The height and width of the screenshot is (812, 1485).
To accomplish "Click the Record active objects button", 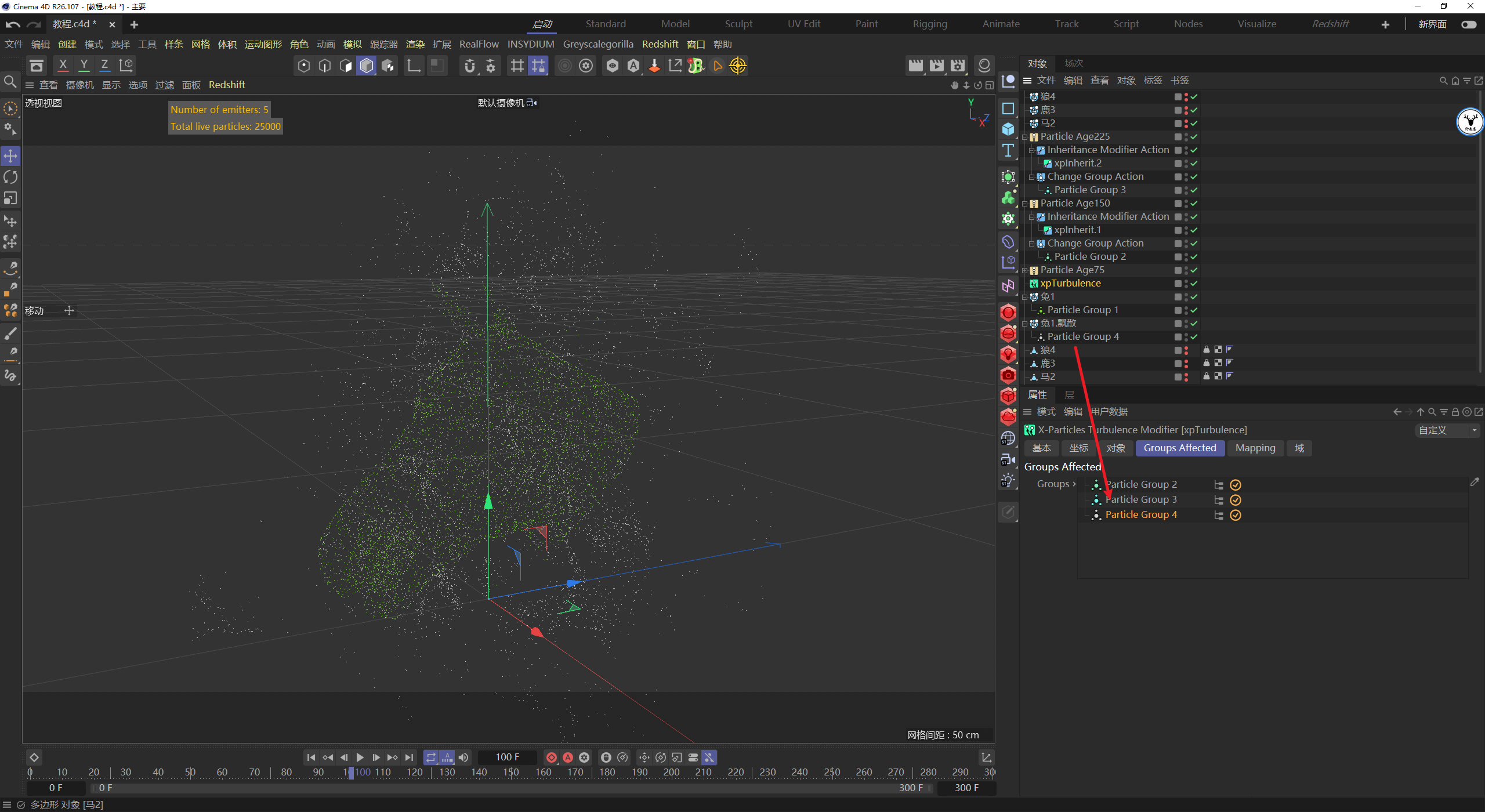I will coord(552,757).
